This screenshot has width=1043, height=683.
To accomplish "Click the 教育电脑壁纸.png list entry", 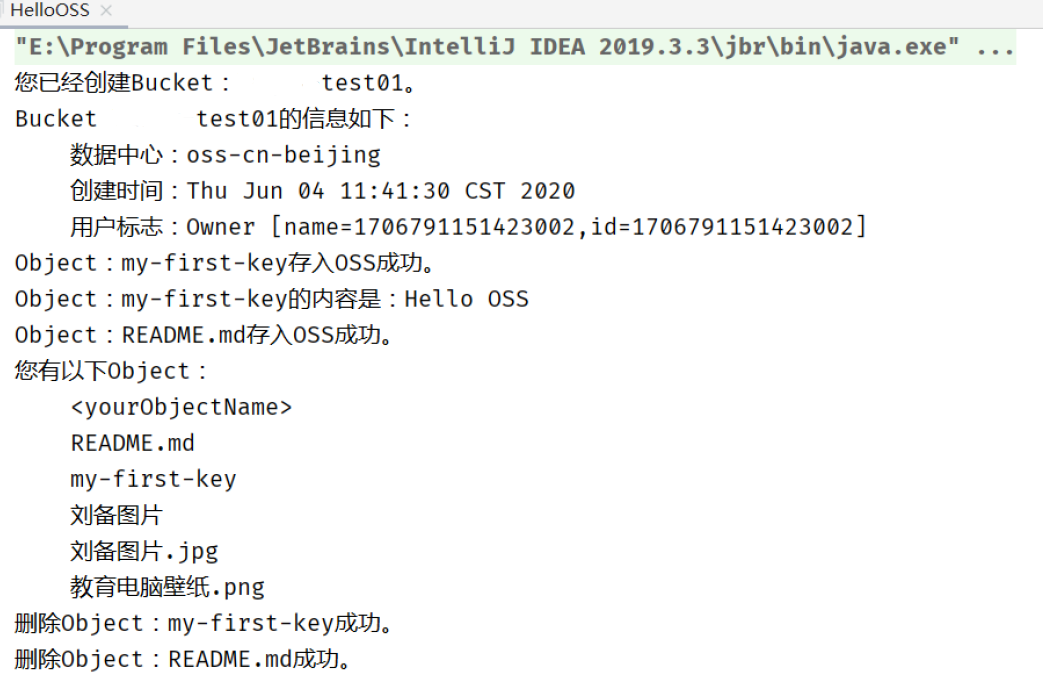I will coord(167,587).
